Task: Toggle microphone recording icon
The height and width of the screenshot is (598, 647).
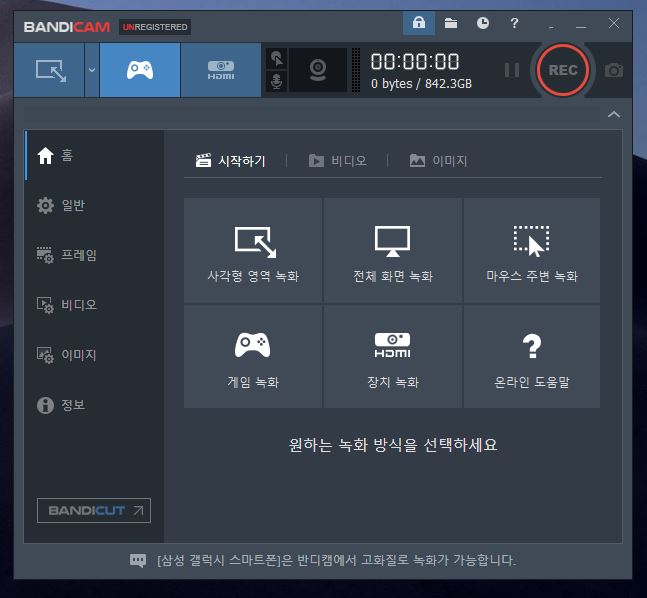Action: (276, 81)
